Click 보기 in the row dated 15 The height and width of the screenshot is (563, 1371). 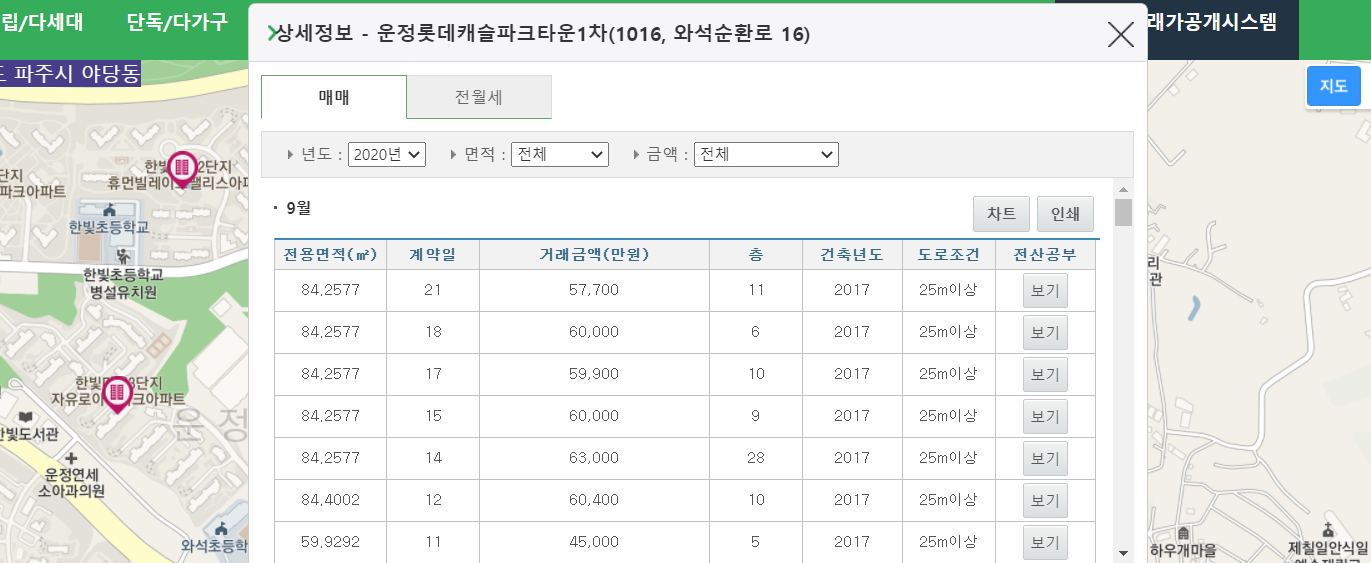pyautogui.click(x=1045, y=417)
